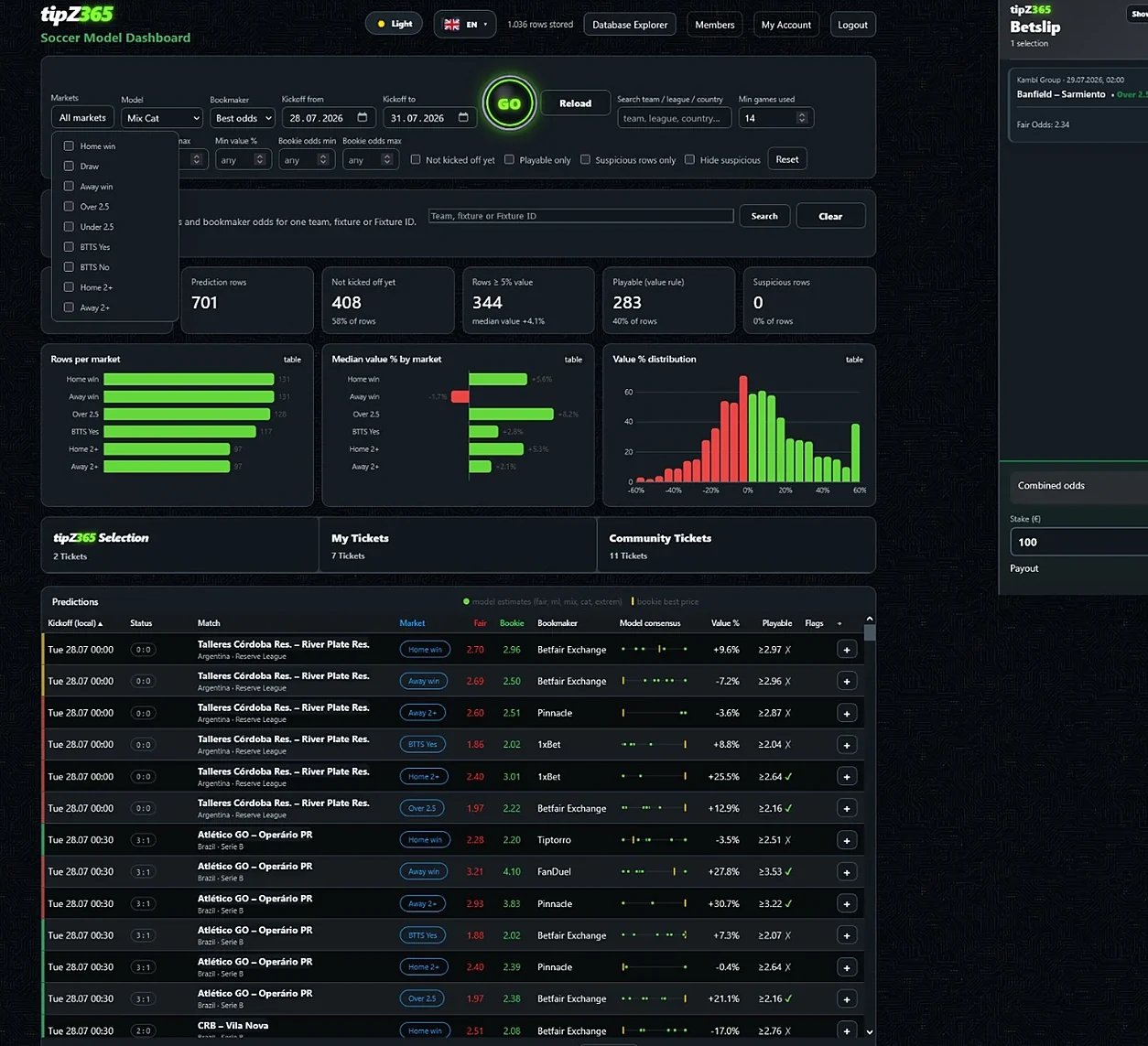
Task: Click the team, league, country search field
Action: coord(674,118)
